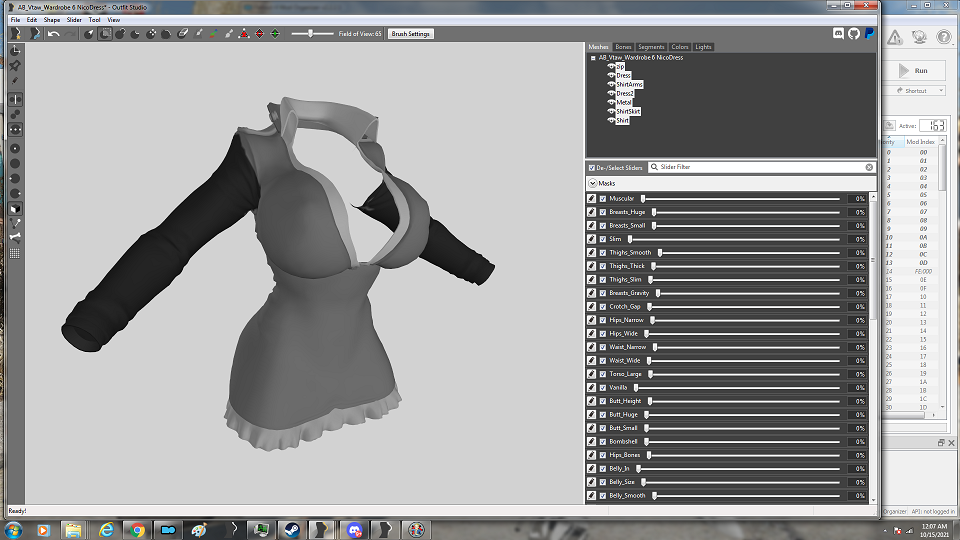Open Brush Settings
The width and height of the screenshot is (960, 540).
click(411, 34)
